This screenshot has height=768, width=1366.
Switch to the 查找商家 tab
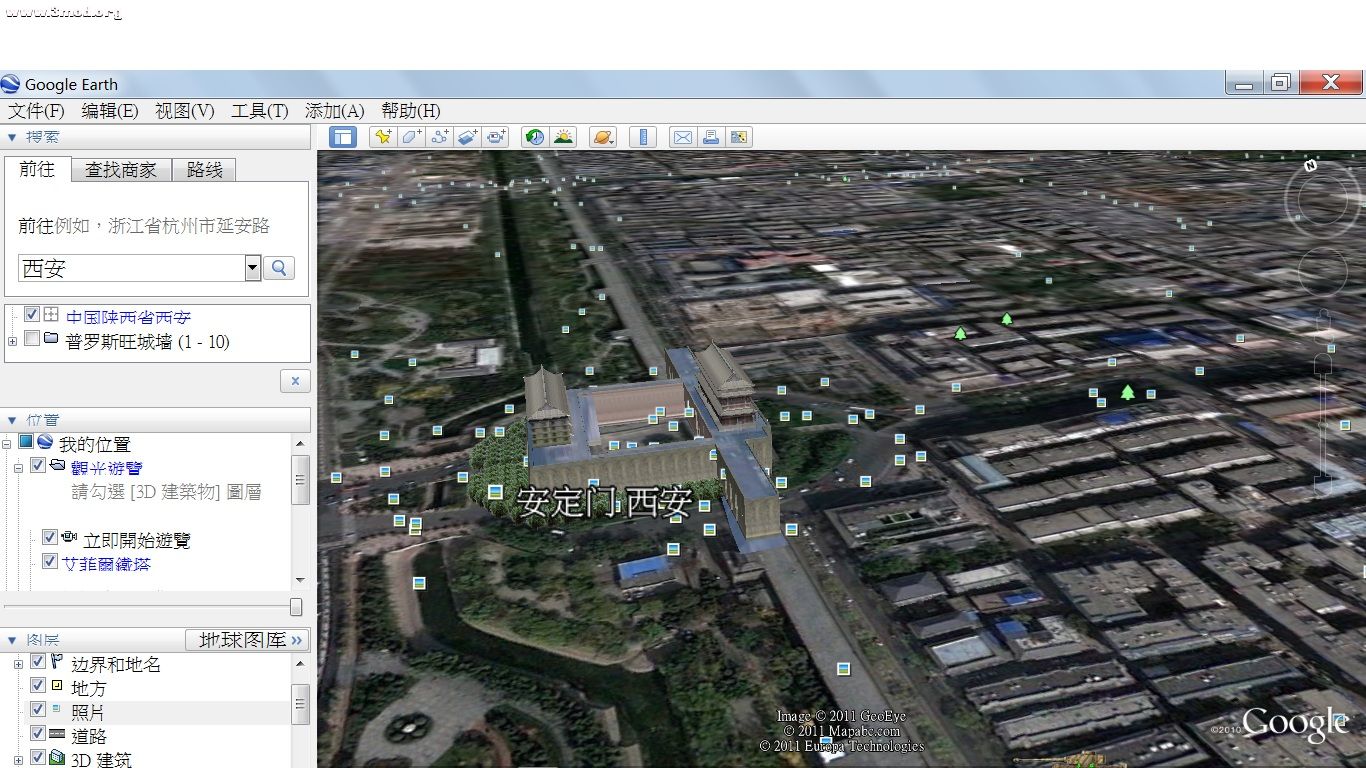point(121,170)
